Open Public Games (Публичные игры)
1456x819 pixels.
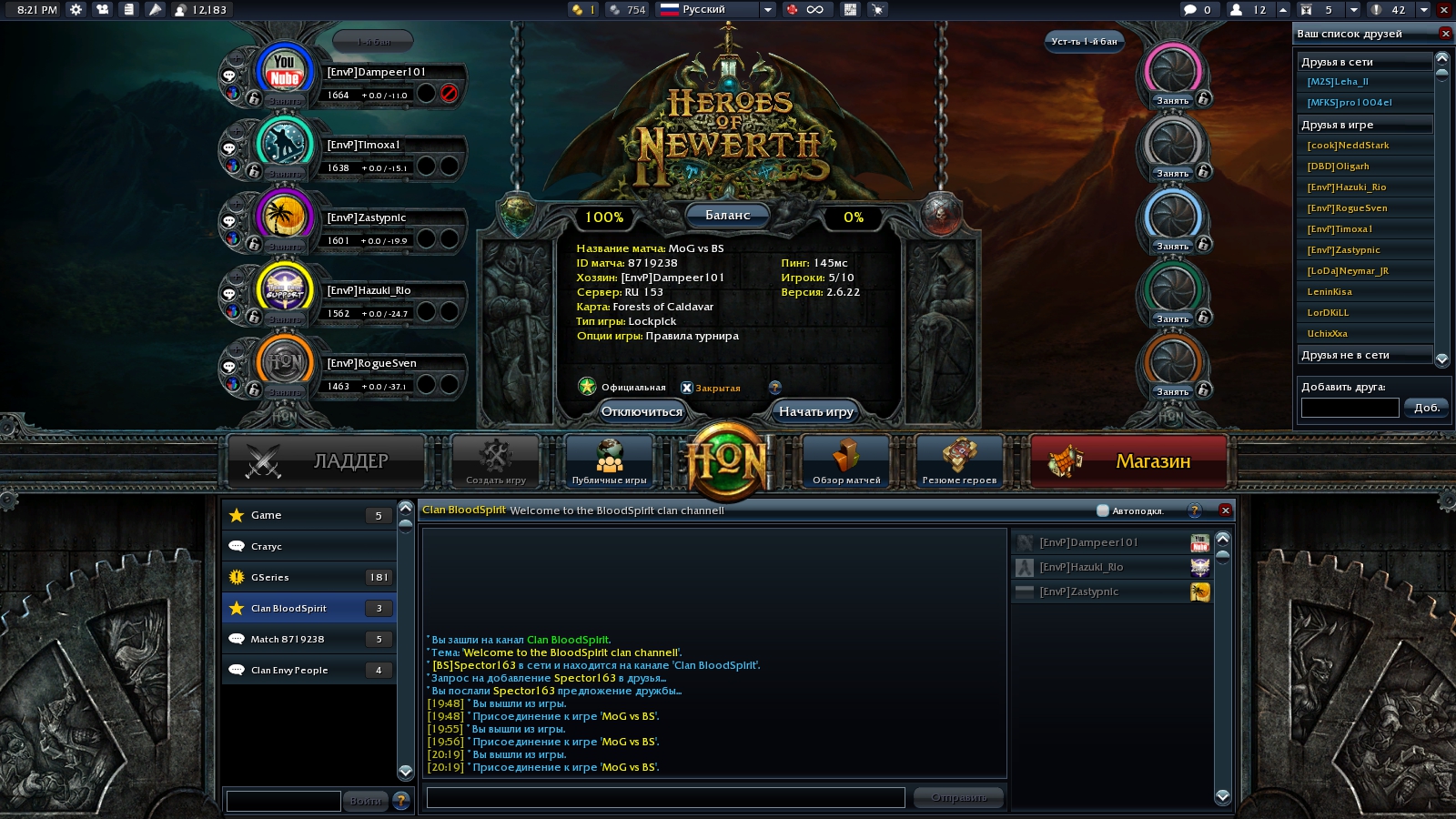(x=610, y=460)
